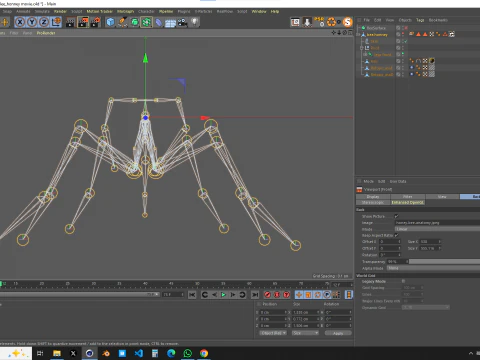Toggle Show Picture checkbox
Image resolution: width=480 pixels, height=360 pixels.
click(396, 216)
